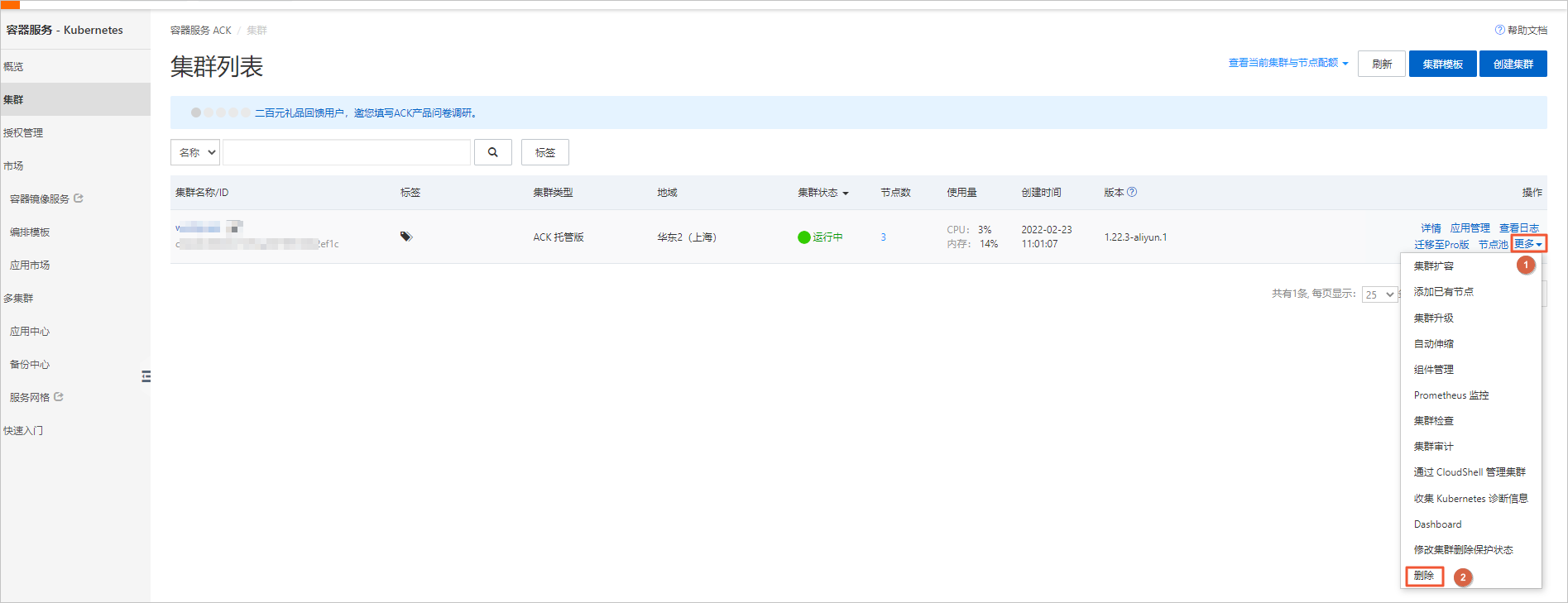Open the 名称 search field dropdown
This screenshot has width=1568, height=603.
click(195, 152)
